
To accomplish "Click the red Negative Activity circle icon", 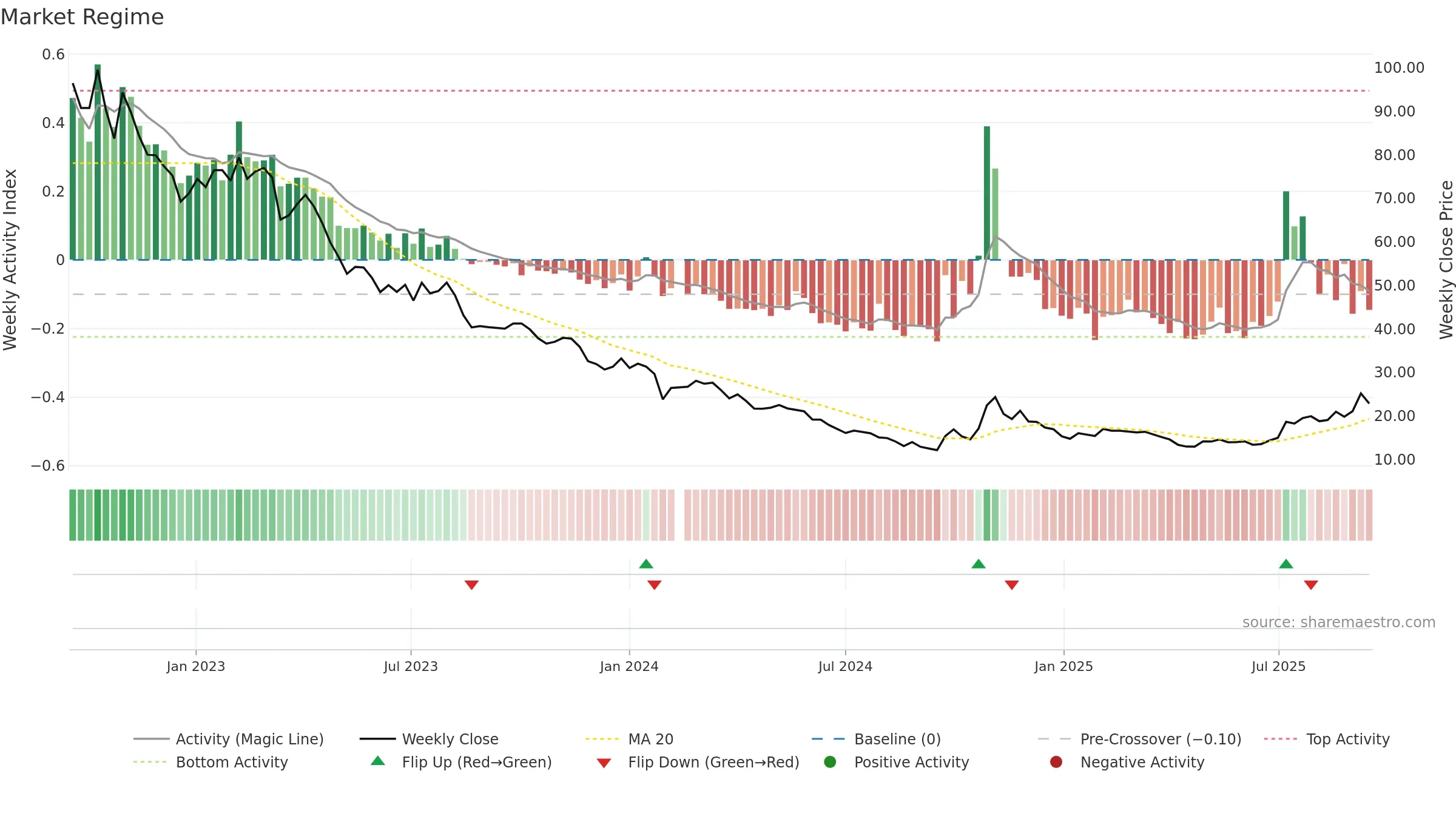I will coord(1056,762).
